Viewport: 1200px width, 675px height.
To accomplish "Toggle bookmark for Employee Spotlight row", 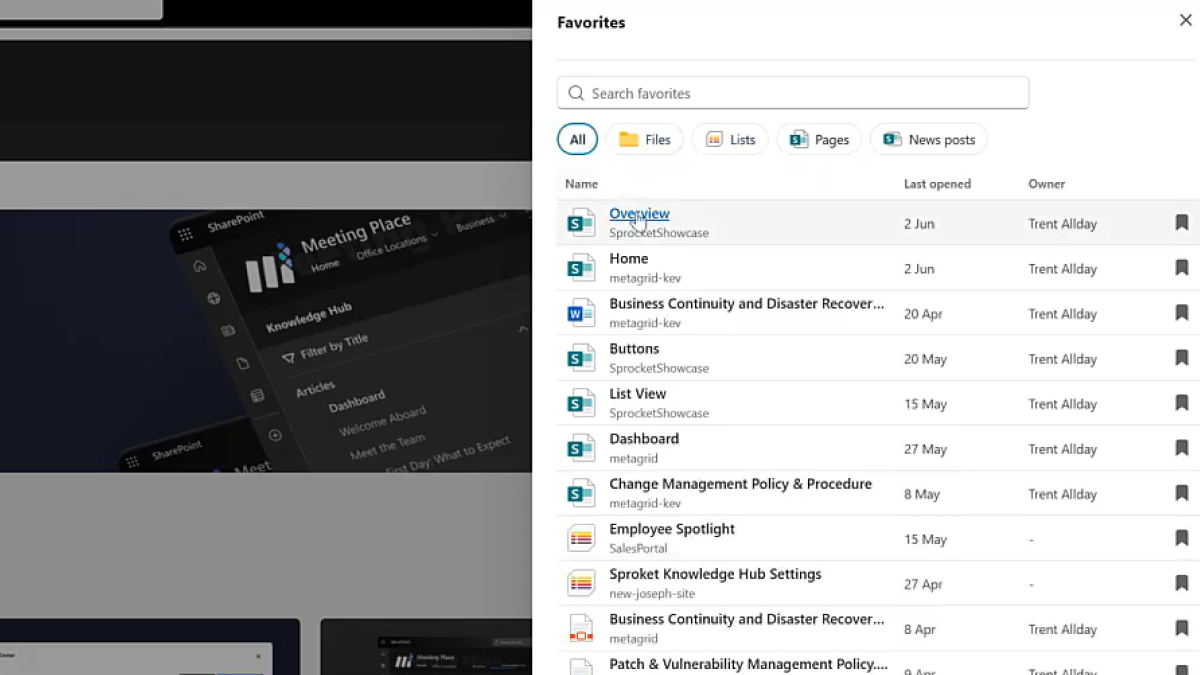I will (1181, 538).
